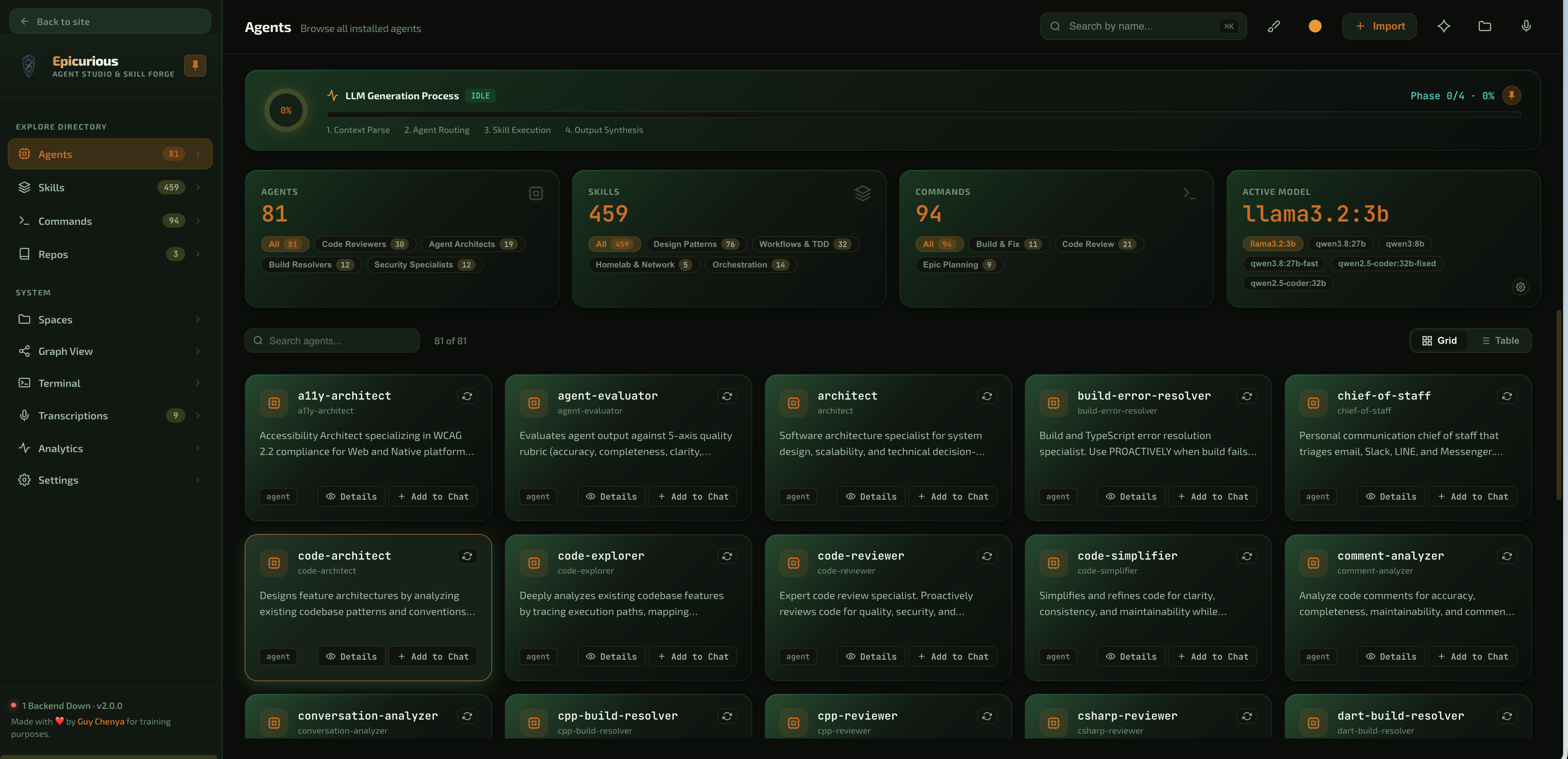Viewport: 1568px width, 759px height.
Task: Refresh the cpp-build-resolver card
Action: 727,716
